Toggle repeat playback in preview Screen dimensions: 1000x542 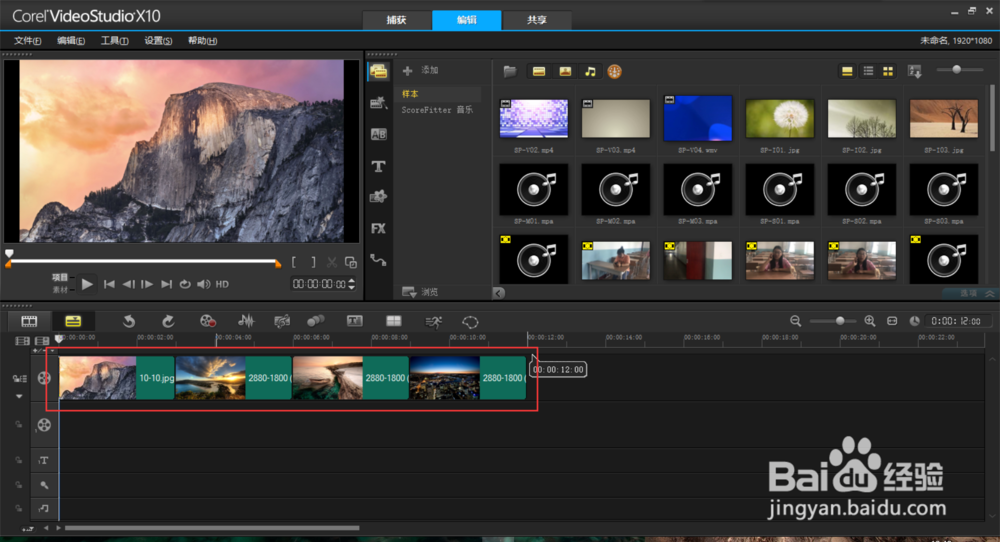185,284
